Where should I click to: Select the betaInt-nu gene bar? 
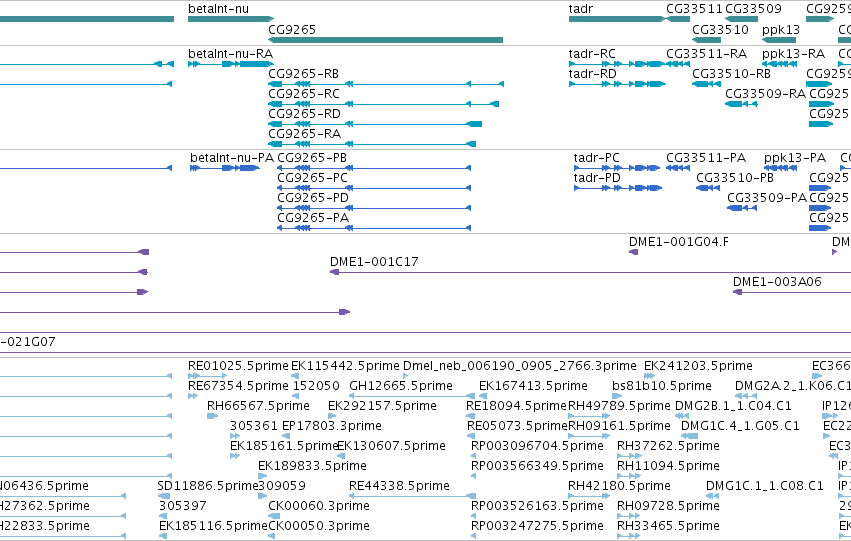coord(231,19)
